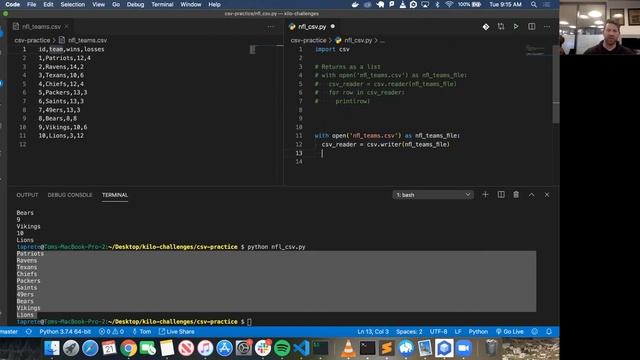Start Live Share from status bar
The height and width of the screenshot is (360, 640).
pos(176,331)
